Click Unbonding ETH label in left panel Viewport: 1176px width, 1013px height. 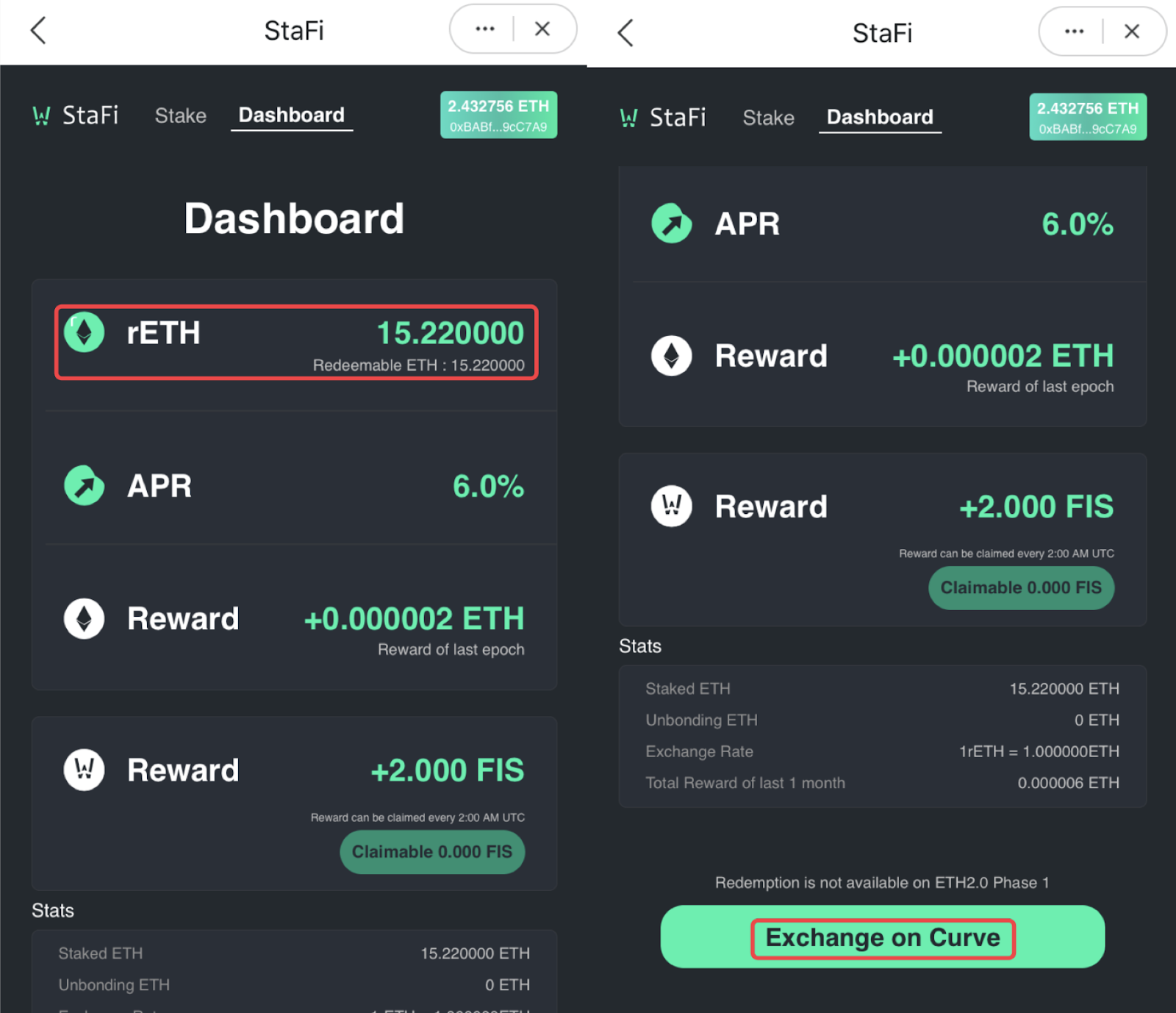(x=114, y=985)
